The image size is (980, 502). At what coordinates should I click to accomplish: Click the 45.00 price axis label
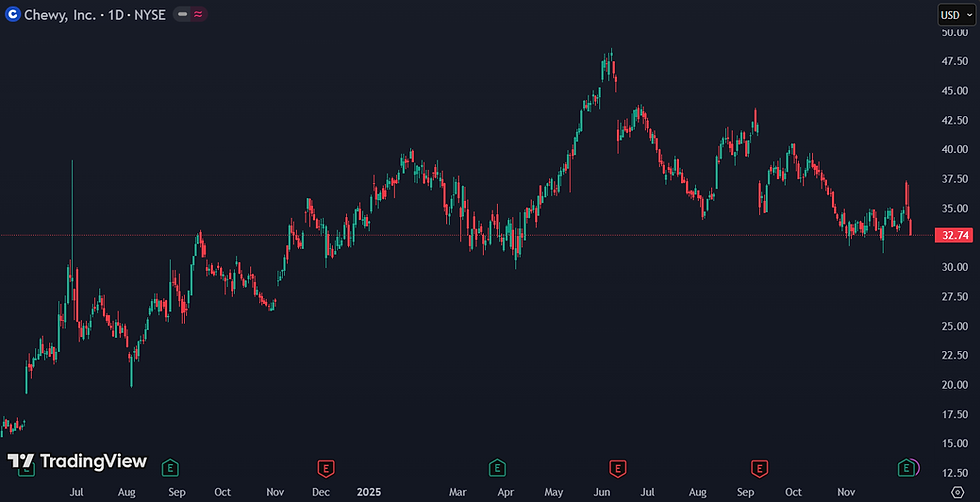[x=955, y=91]
